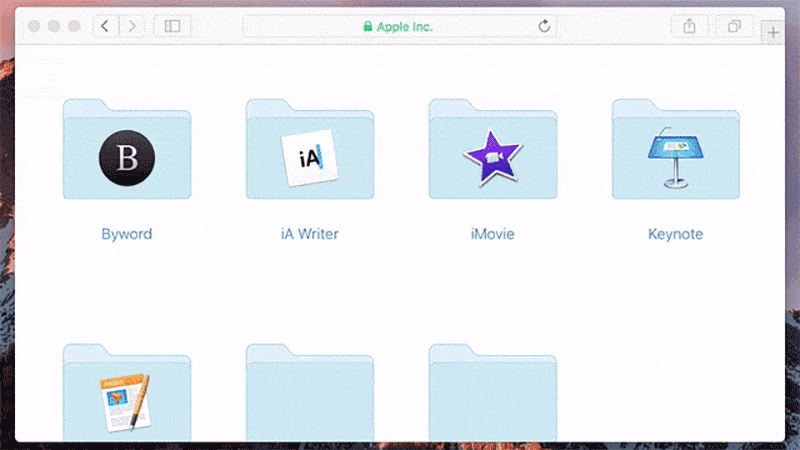Click the Apple Inc. address bar
The width and height of the screenshot is (800, 450).
coord(399,26)
